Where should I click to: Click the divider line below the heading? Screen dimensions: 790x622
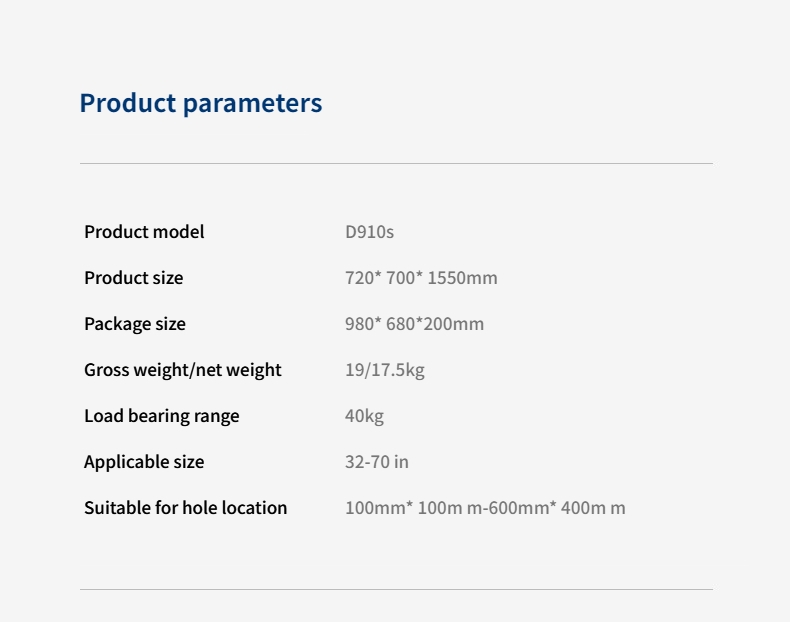[x=396, y=163]
